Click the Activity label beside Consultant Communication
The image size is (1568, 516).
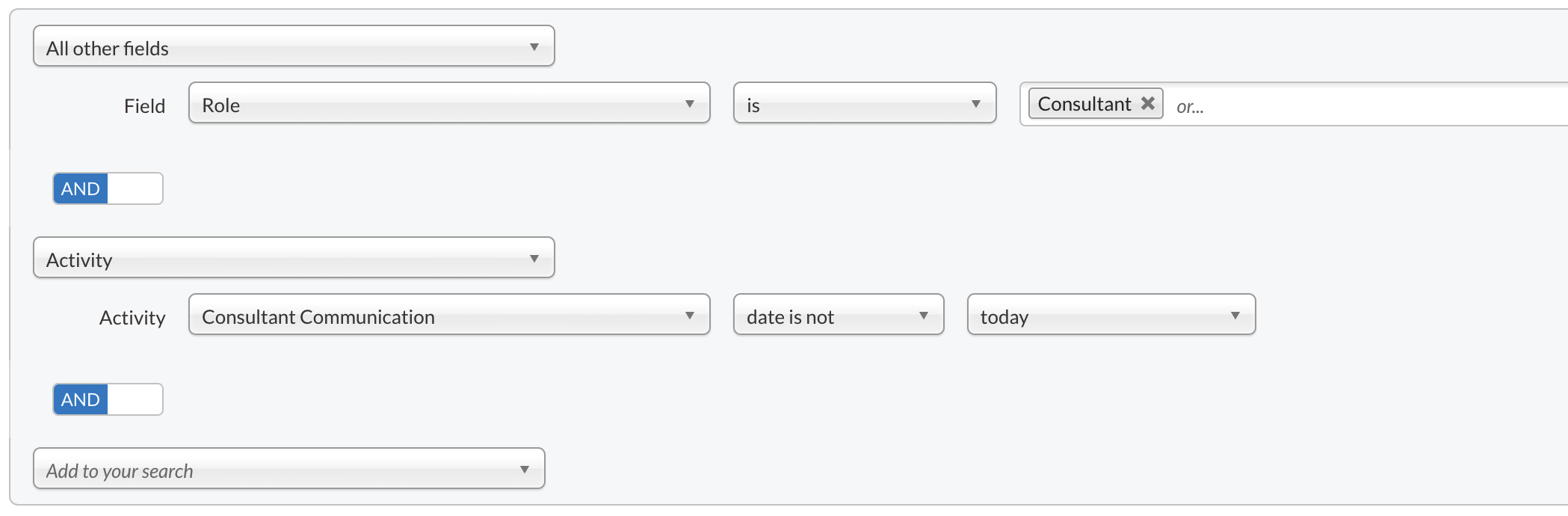pos(132,318)
